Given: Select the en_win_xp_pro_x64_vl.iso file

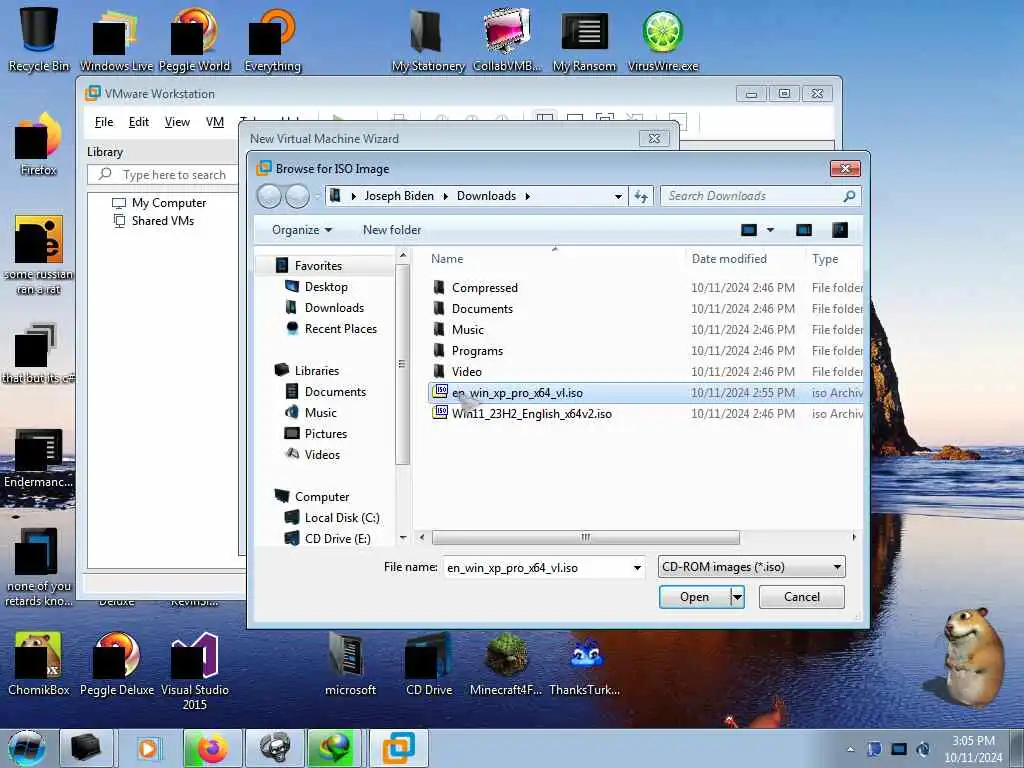Looking at the screenshot, I should (645, 392).
